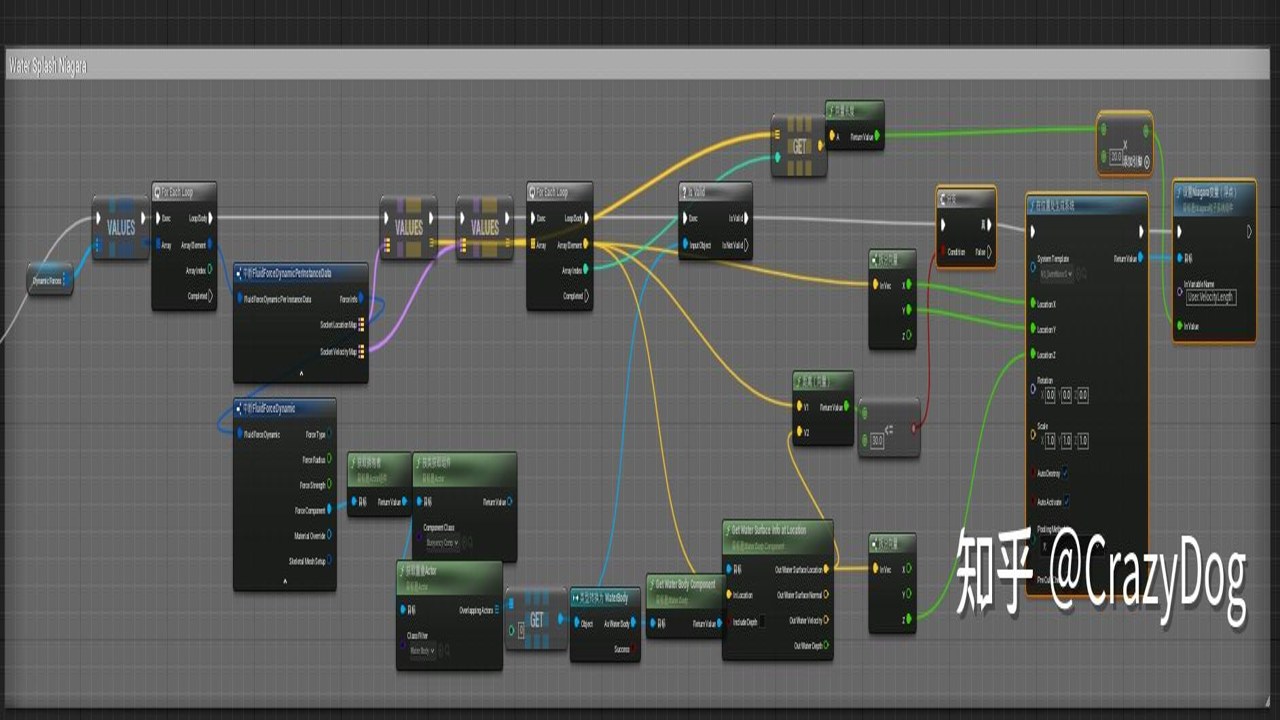Click the In Variable Name text field
Viewport: 1280px width, 720px height.
click(1210, 298)
